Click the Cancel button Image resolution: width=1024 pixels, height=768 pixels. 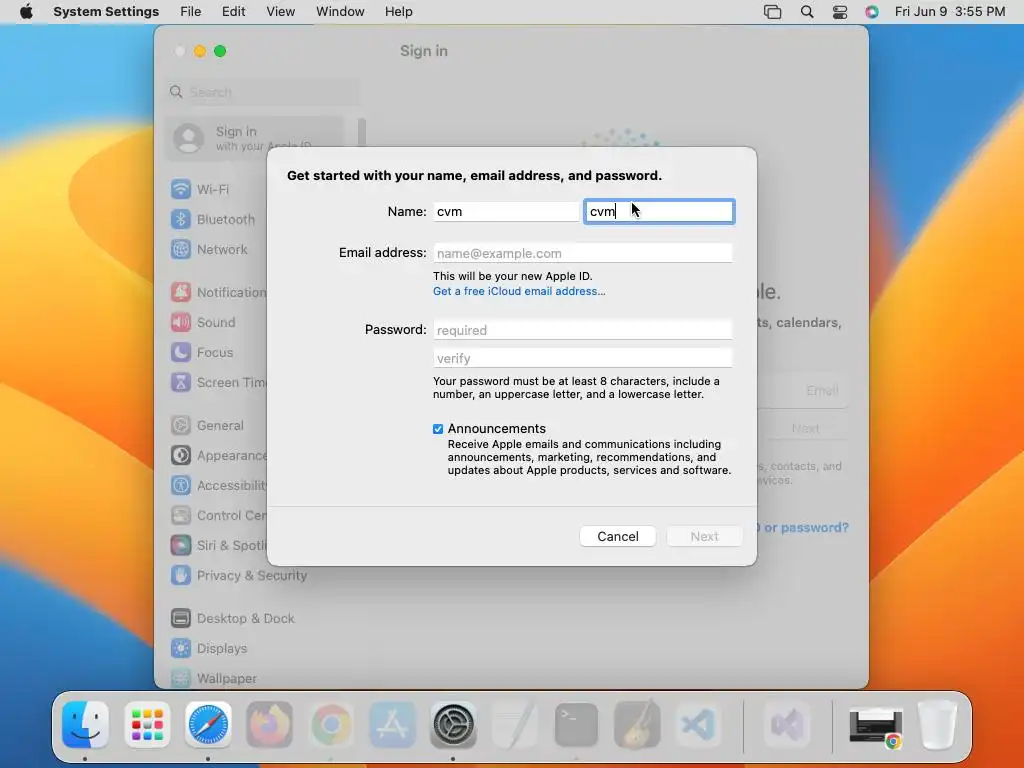[618, 536]
